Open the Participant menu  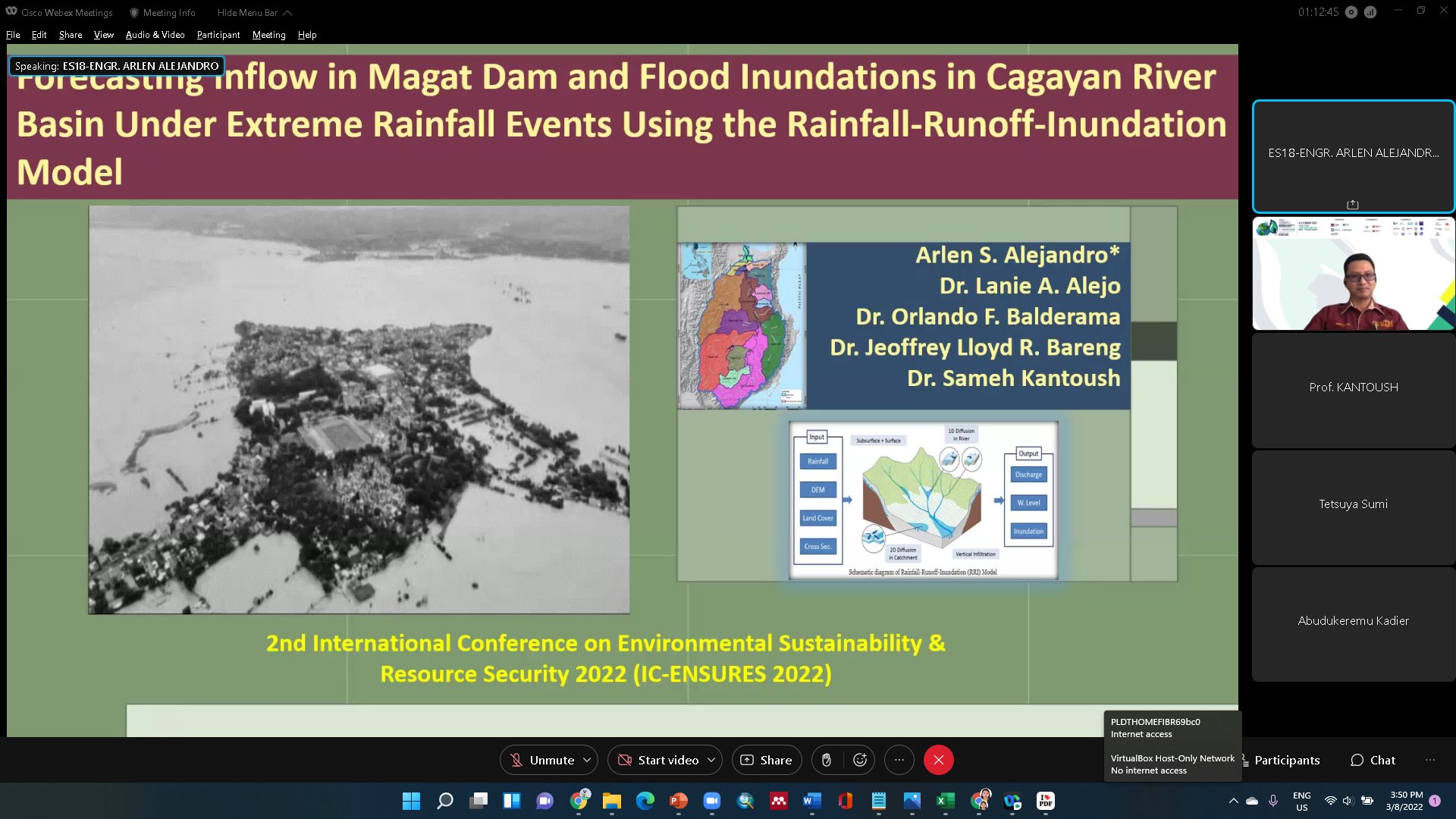pyautogui.click(x=218, y=35)
